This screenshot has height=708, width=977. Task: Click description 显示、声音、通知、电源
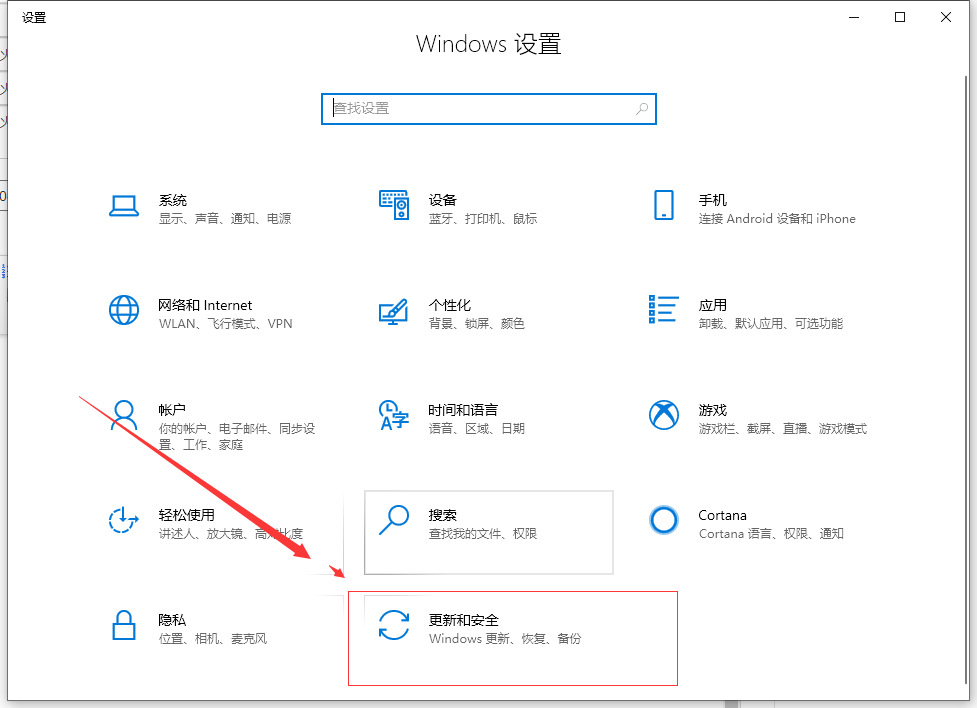pos(225,219)
